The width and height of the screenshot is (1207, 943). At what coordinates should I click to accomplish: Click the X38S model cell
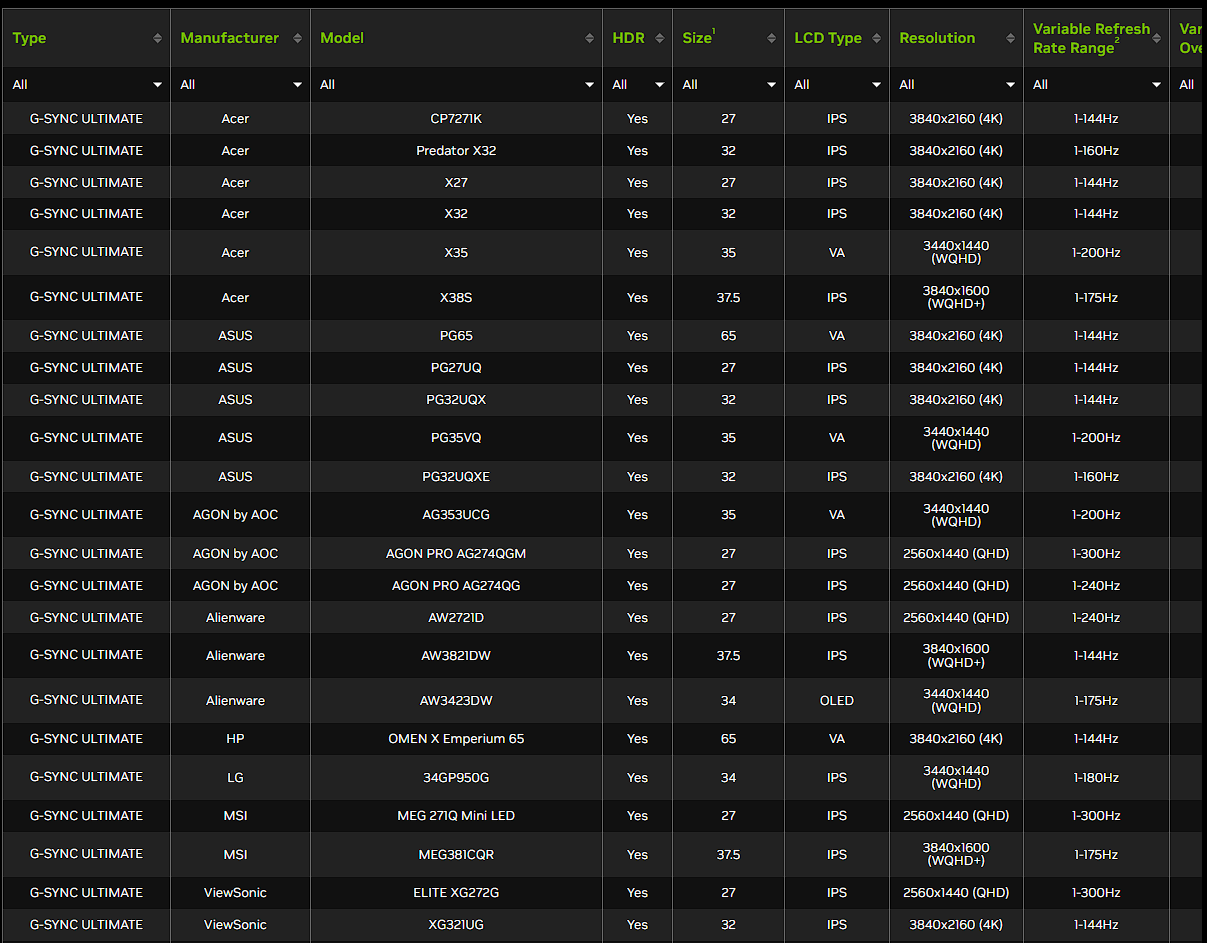457,298
